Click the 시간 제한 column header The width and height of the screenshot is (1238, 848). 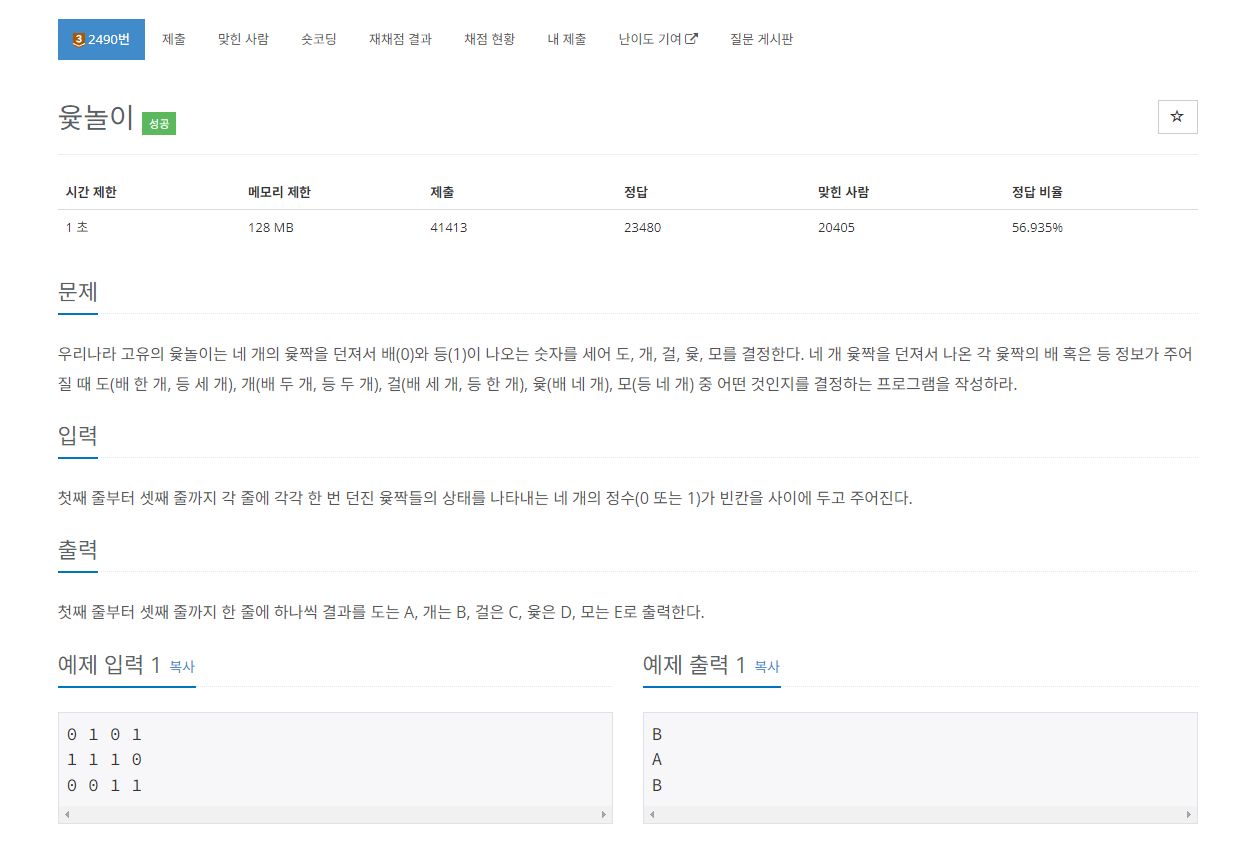coord(91,192)
